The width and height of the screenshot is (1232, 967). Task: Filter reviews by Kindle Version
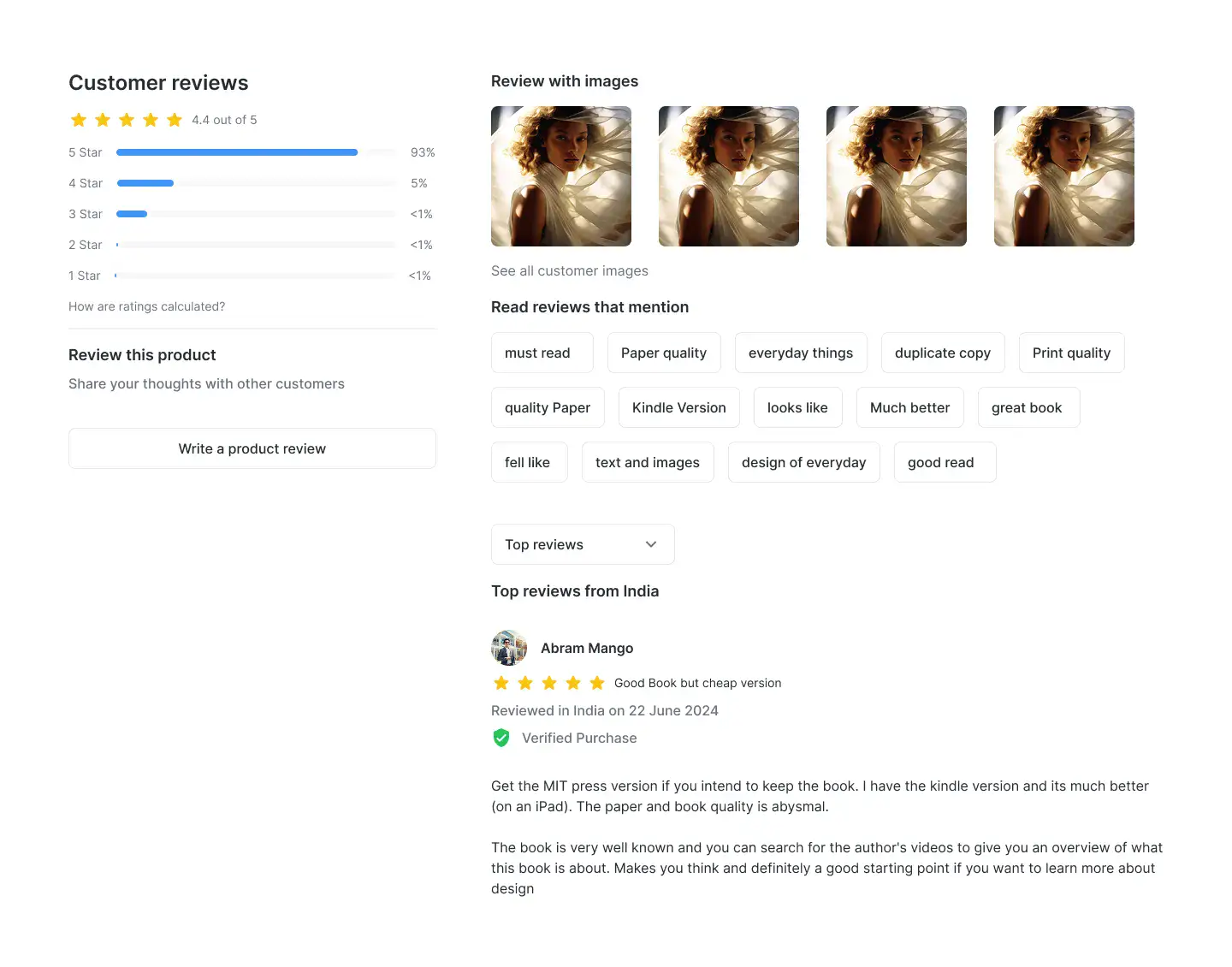click(x=679, y=407)
